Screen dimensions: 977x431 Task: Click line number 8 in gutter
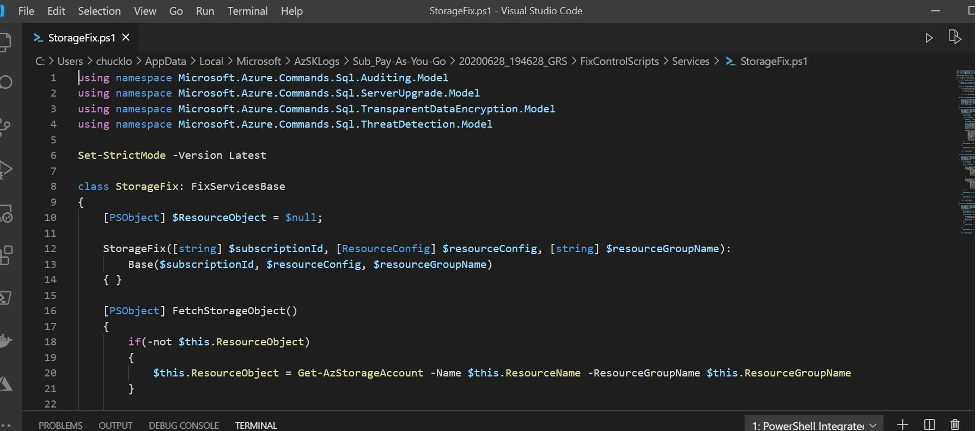53,186
